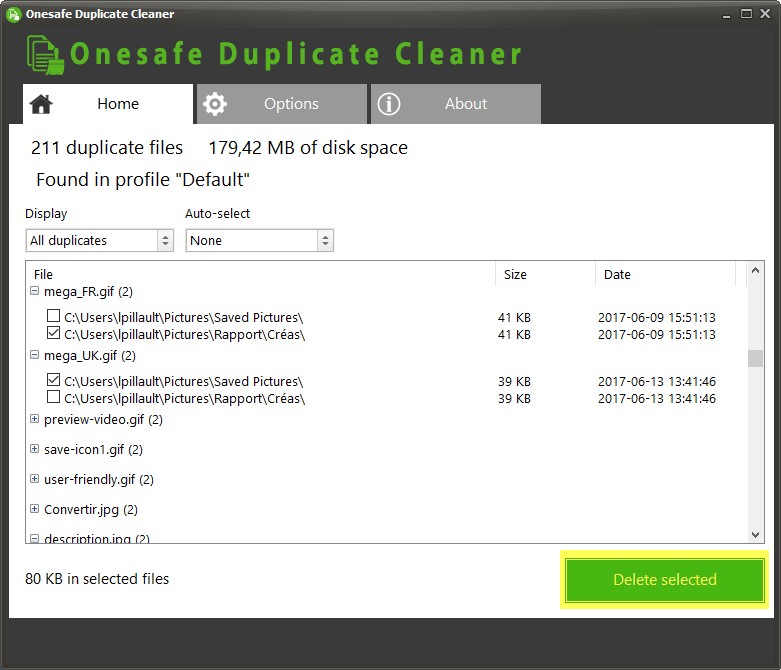Open the Display 'All duplicates' dropdown
The height and width of the screenshot is (670, 781).
100,241
